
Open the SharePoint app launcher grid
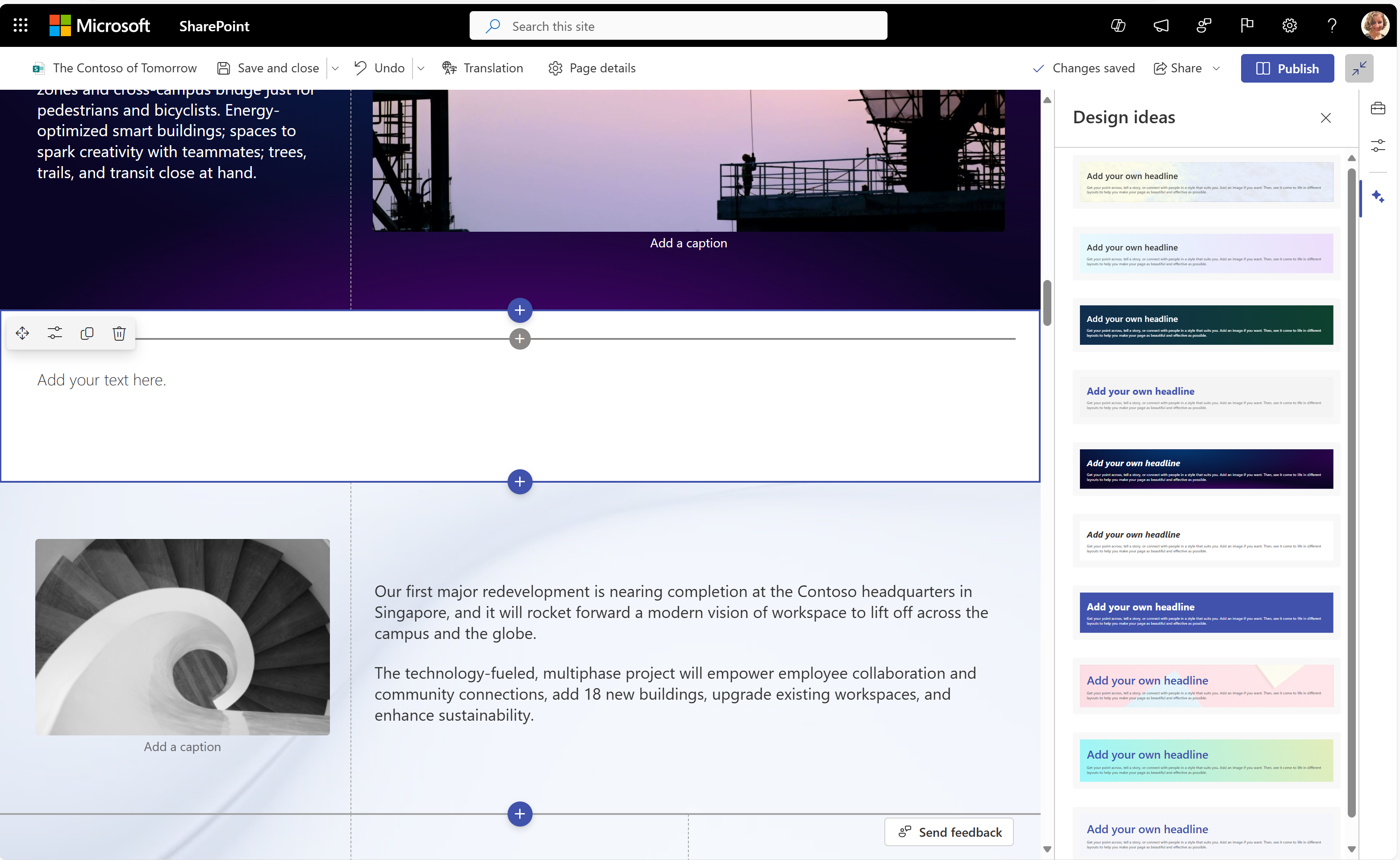(x=20, y=25)
